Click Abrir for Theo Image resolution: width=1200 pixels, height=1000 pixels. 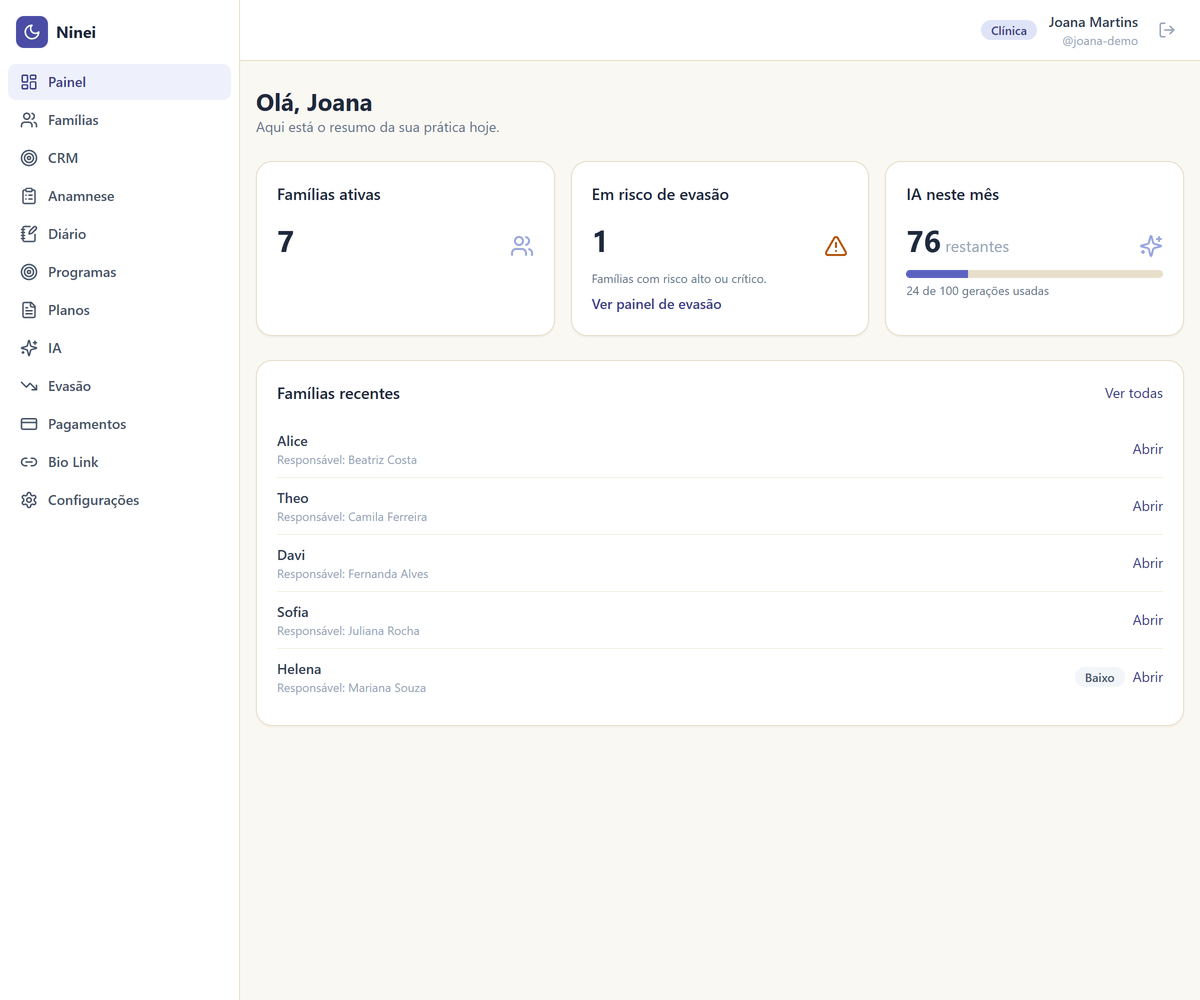point(1148,506)
